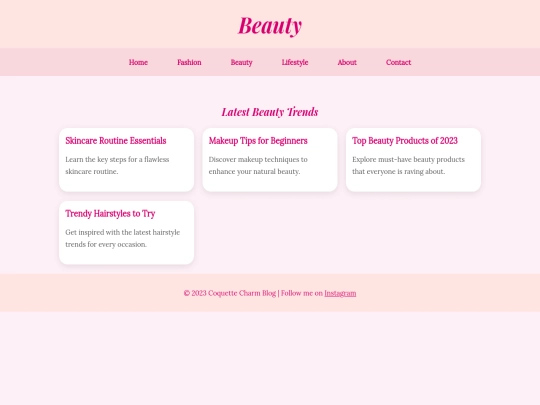Click the Discover makeup techniques description
The image size is (540, 405).
point(258,165)
